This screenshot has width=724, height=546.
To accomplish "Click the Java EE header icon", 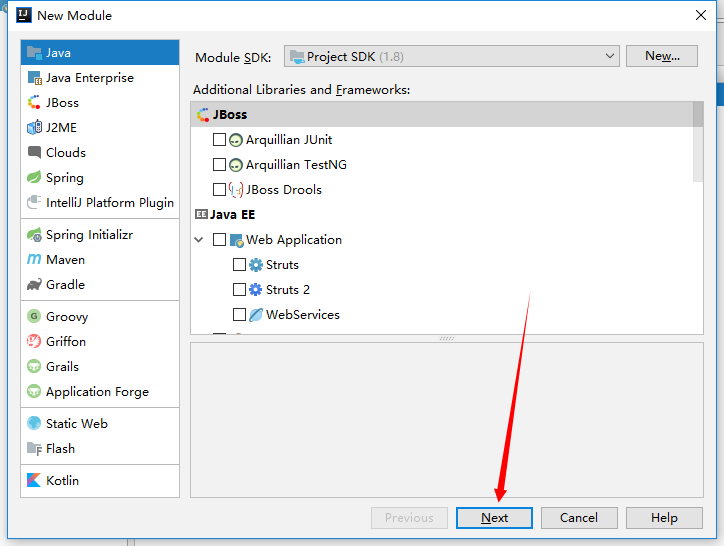I will pyautogui.click(x=201, y=214).
